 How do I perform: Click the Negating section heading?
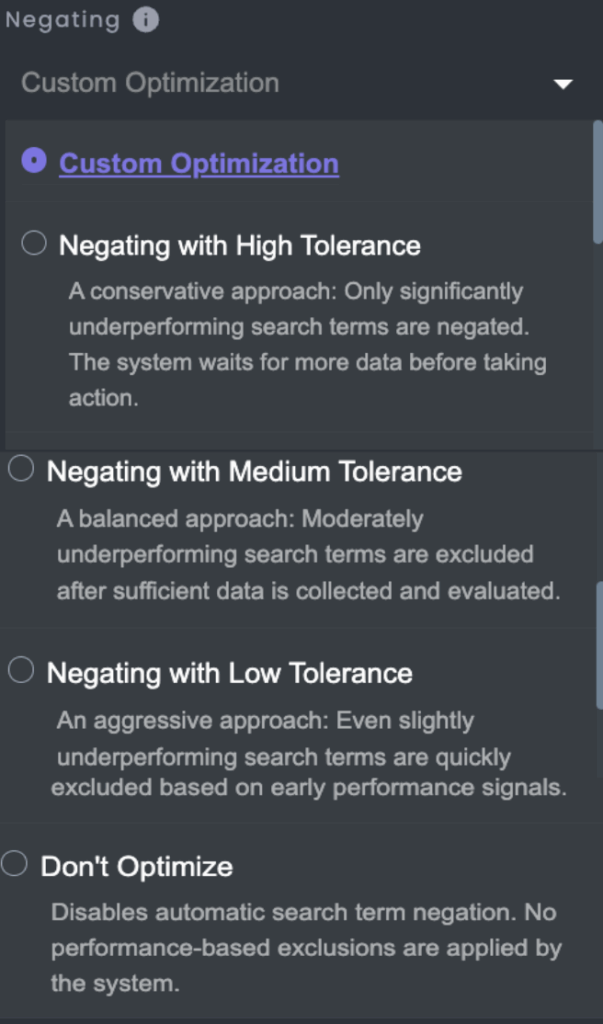(x=62, y=19)
